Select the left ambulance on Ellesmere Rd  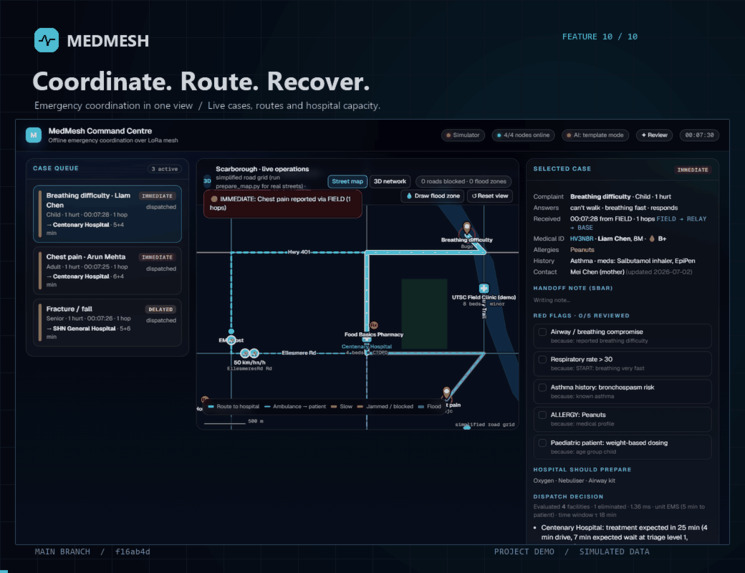click(x=245, y=353)
